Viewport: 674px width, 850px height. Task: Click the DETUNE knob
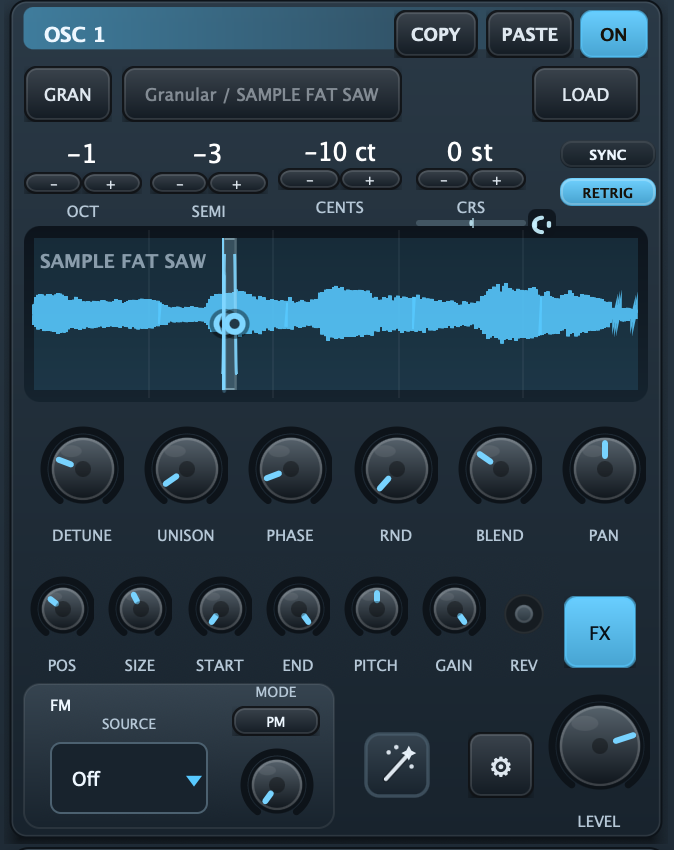(x=82, y=469)
